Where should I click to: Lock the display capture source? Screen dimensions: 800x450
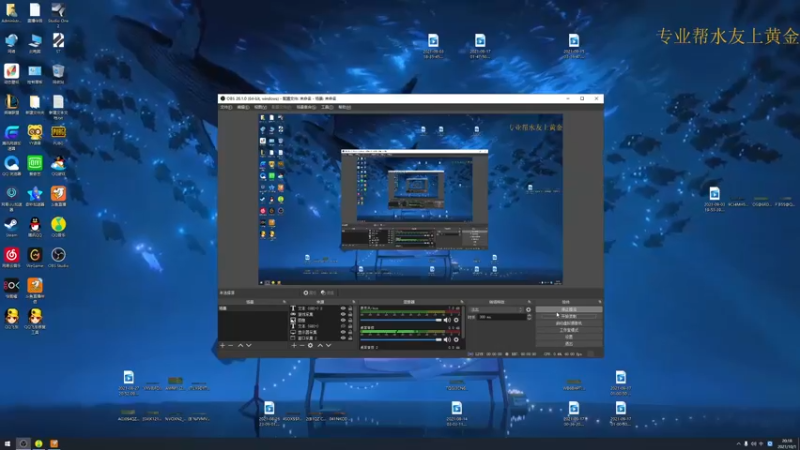(350, 332)
